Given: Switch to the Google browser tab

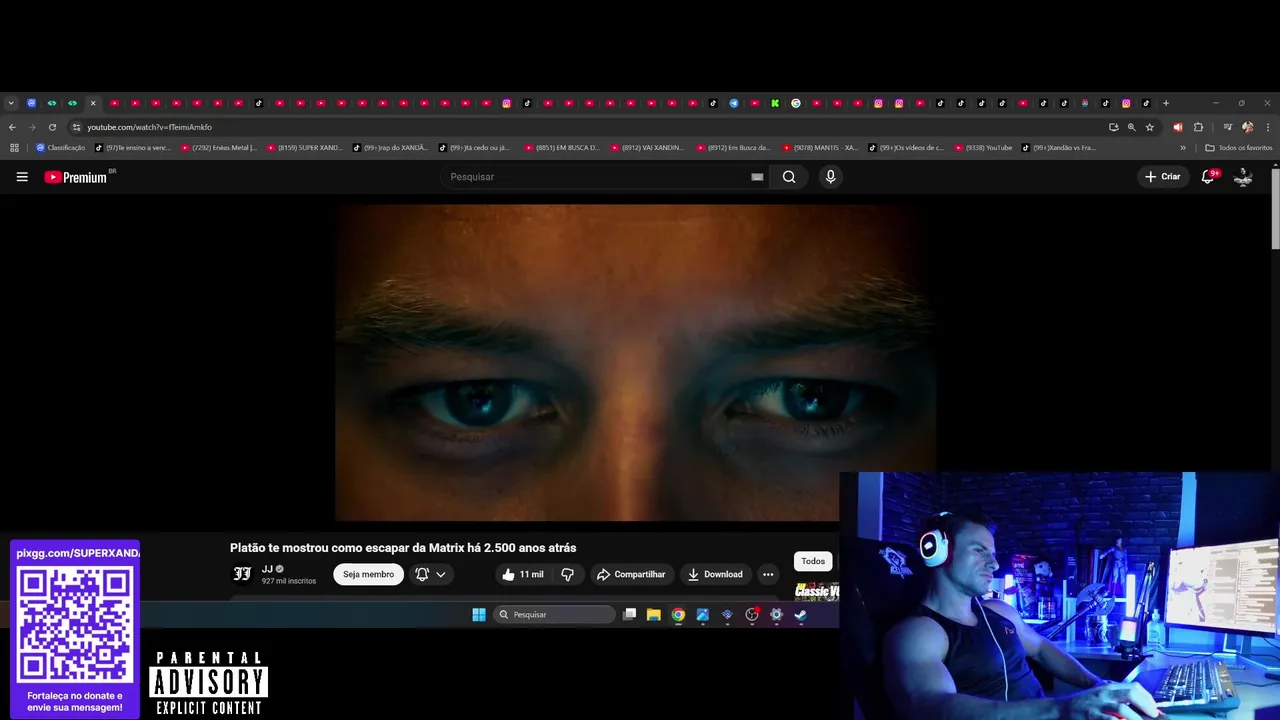Looking at the screenshot, I should (796, 103).
